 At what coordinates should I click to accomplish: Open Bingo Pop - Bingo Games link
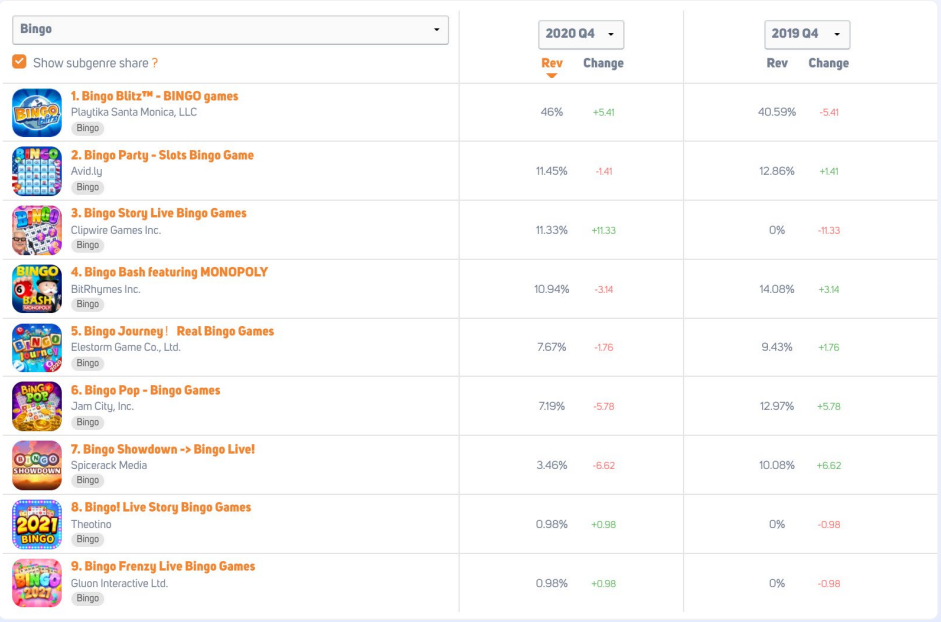[x=145, y=390]
